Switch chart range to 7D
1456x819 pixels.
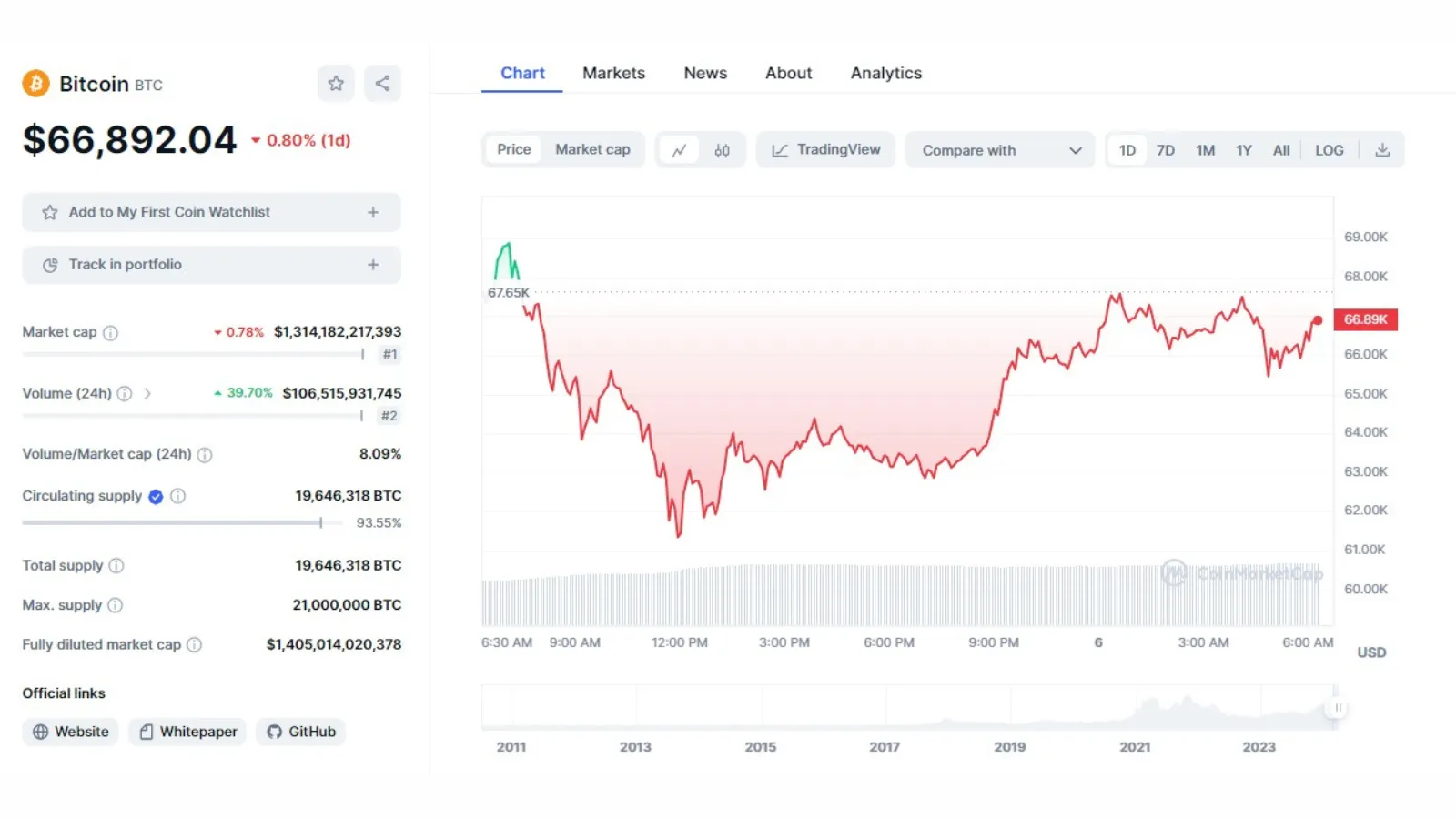(x=1166, y=150)
